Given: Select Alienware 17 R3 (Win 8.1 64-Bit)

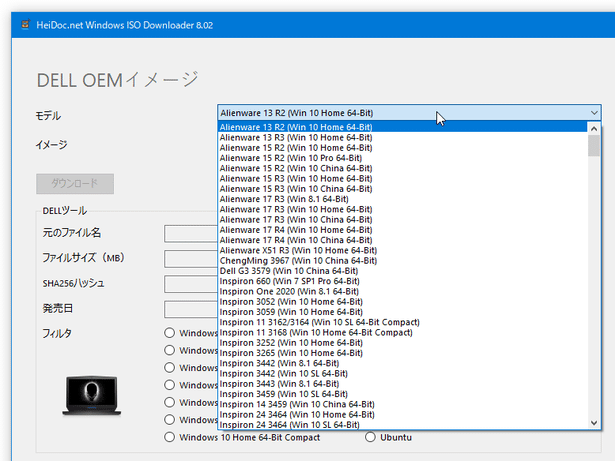Looking at the screenshot, I should 402,199.
